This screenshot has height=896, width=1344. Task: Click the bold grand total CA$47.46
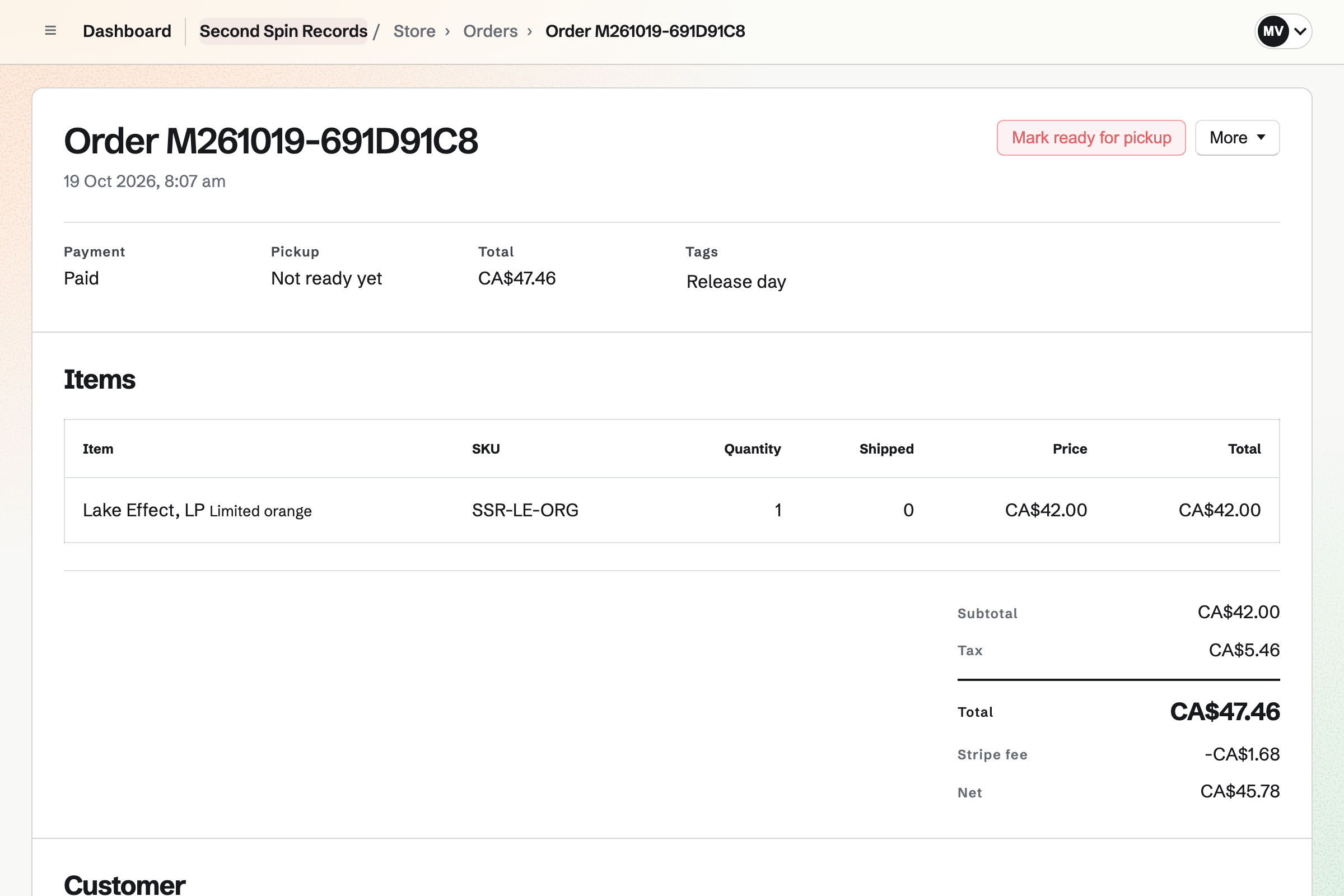pyautogui.click(x=1225, y=711)
